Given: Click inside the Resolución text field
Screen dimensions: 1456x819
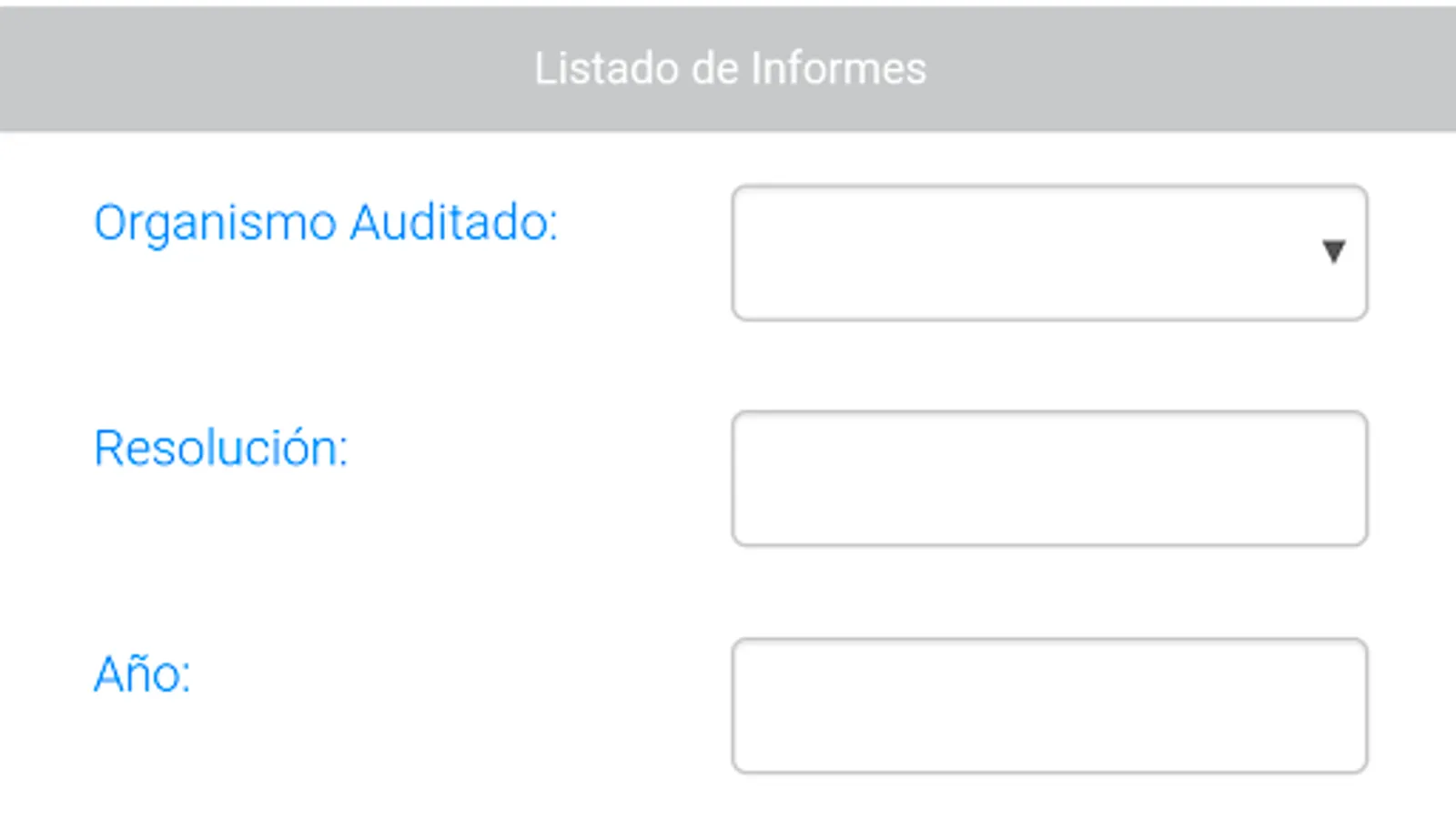Looking at the screenshot, I should (x=1049, y=479).
